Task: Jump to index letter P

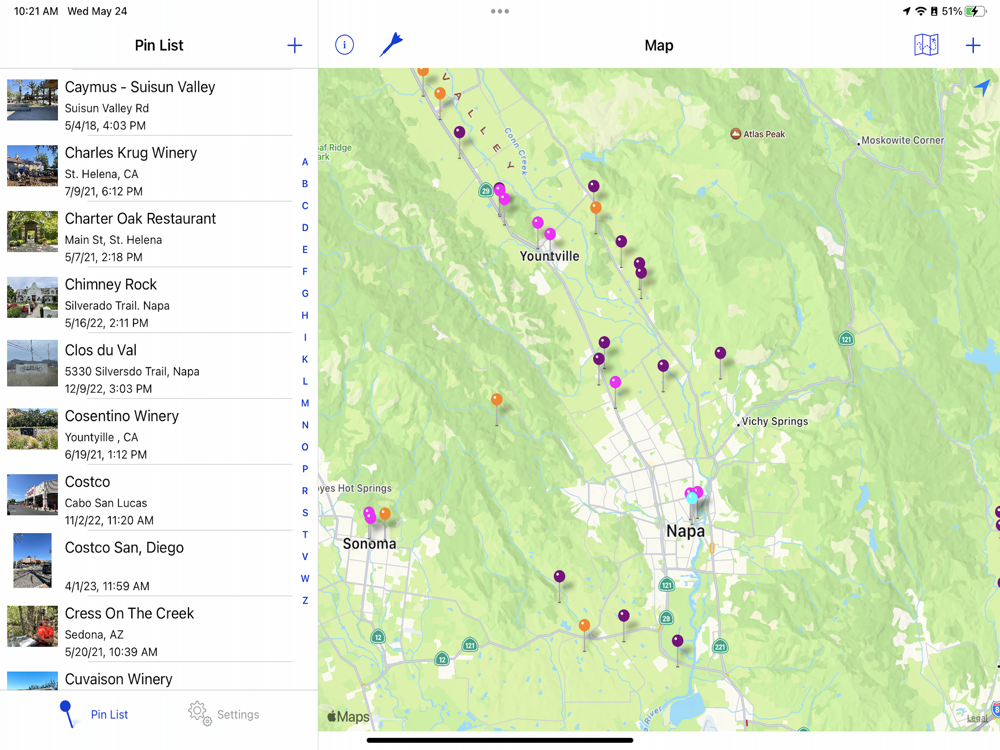Action: pos(305,469)
